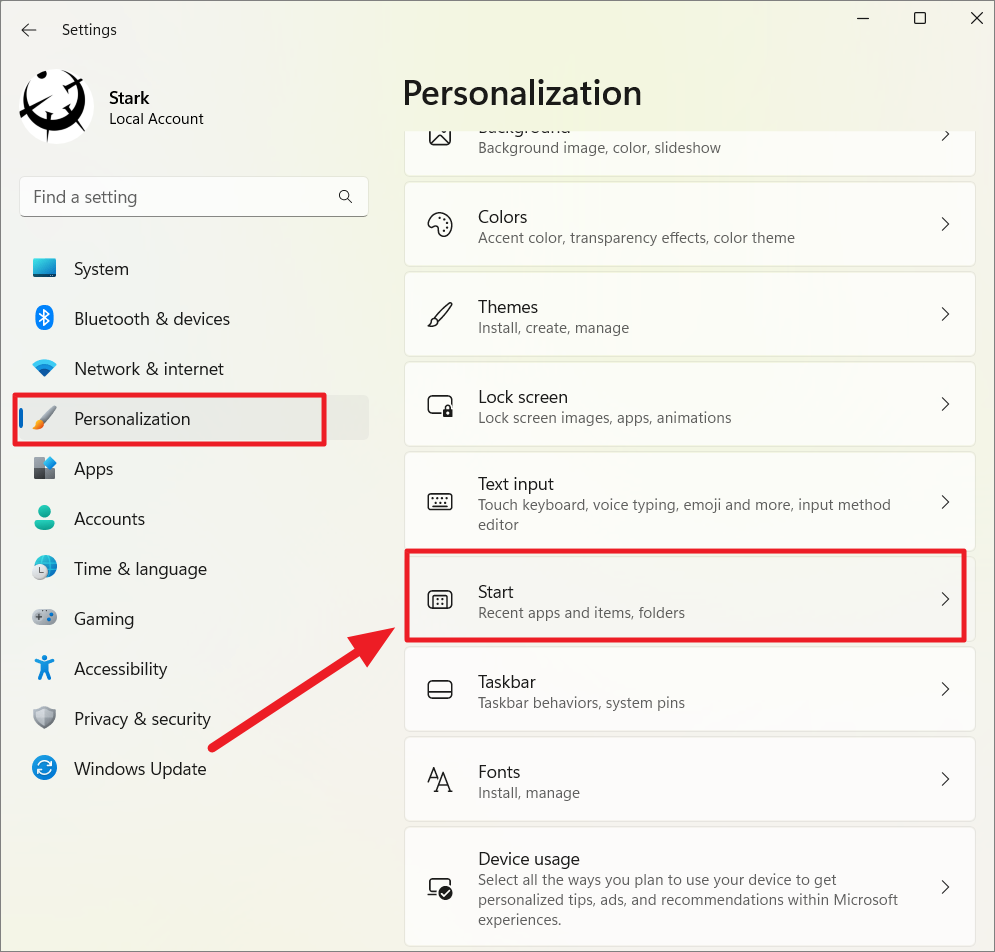995x952 pixels.
Task: Open Time & language settings
Action: click(x=140, y=569)
